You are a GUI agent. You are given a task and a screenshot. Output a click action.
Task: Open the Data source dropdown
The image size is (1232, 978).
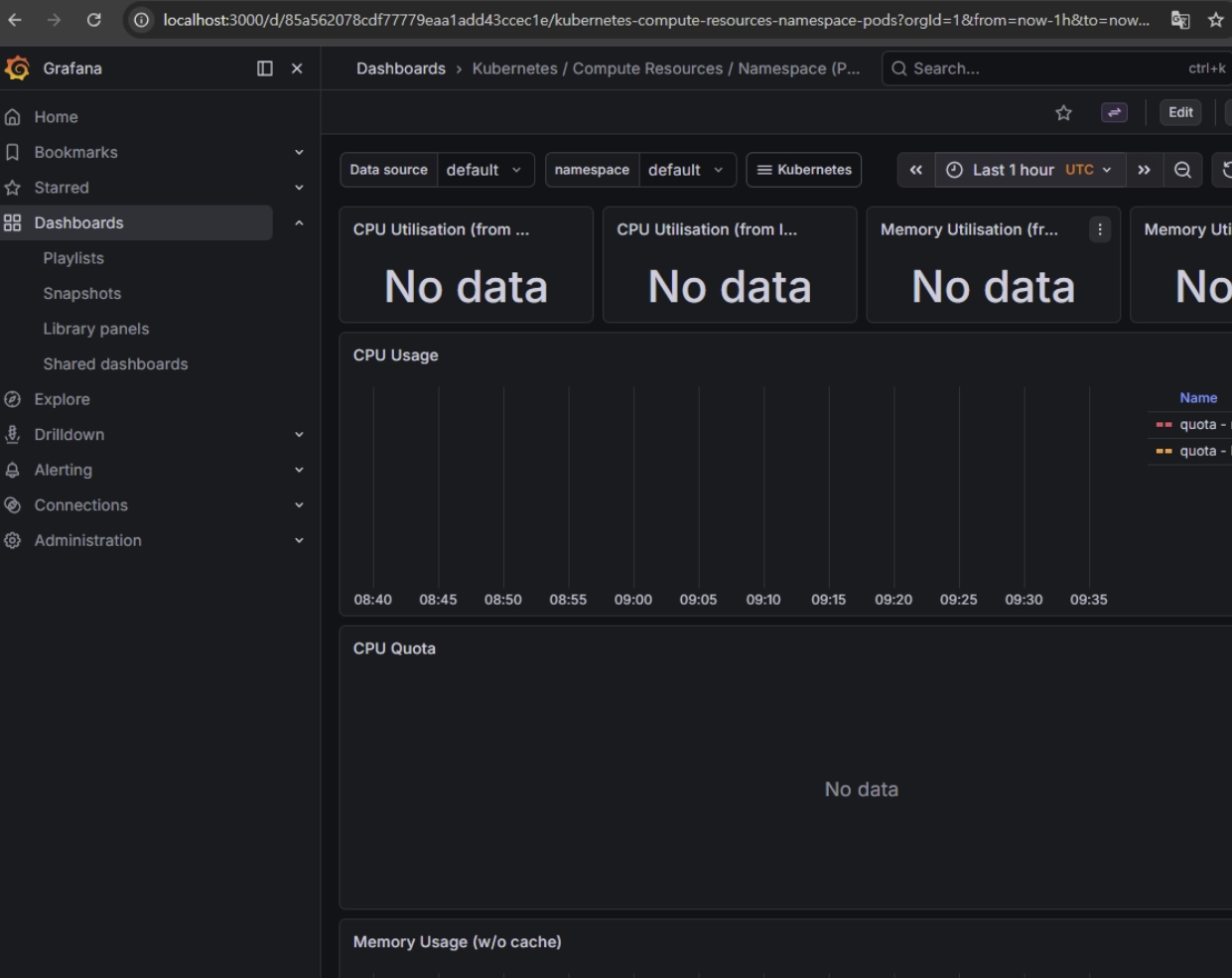click(x=484, y=170)
